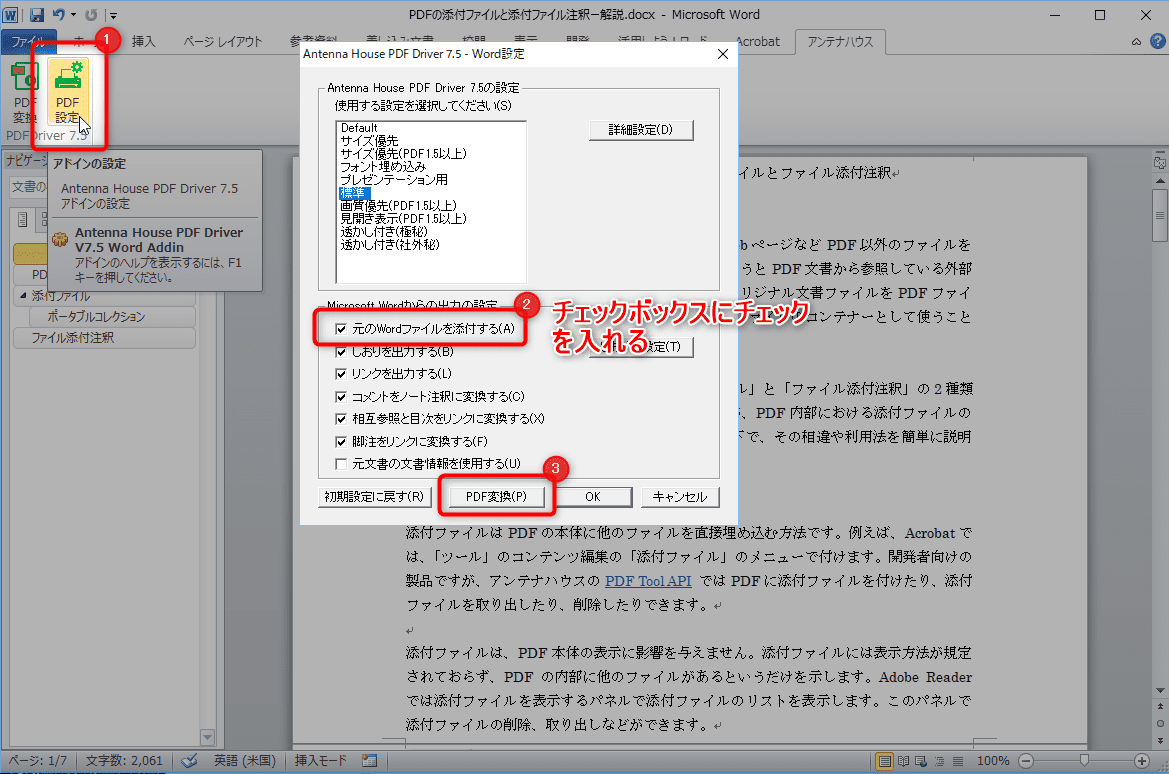Switch to the 挿入 ribbon tab
This screenshot has height=774, width=1169.
pyautogui.click(x=144, y=42)
